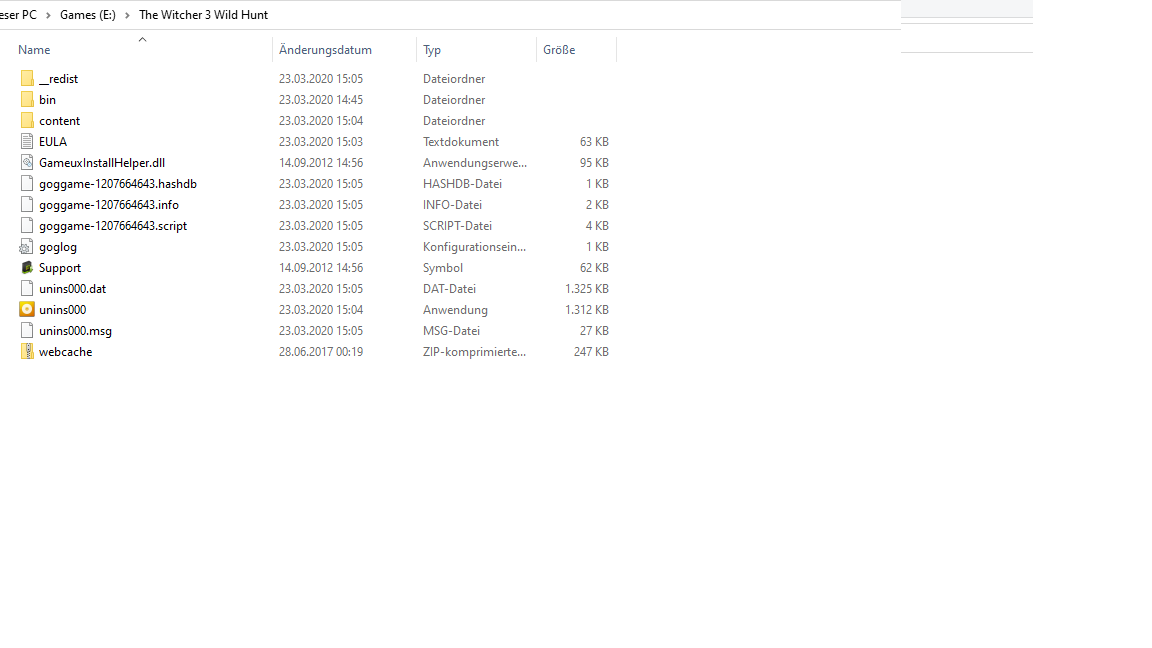Sort by the Name column header
The image size is (1152, 648).
pyautogui.click(x=35, y=50)
